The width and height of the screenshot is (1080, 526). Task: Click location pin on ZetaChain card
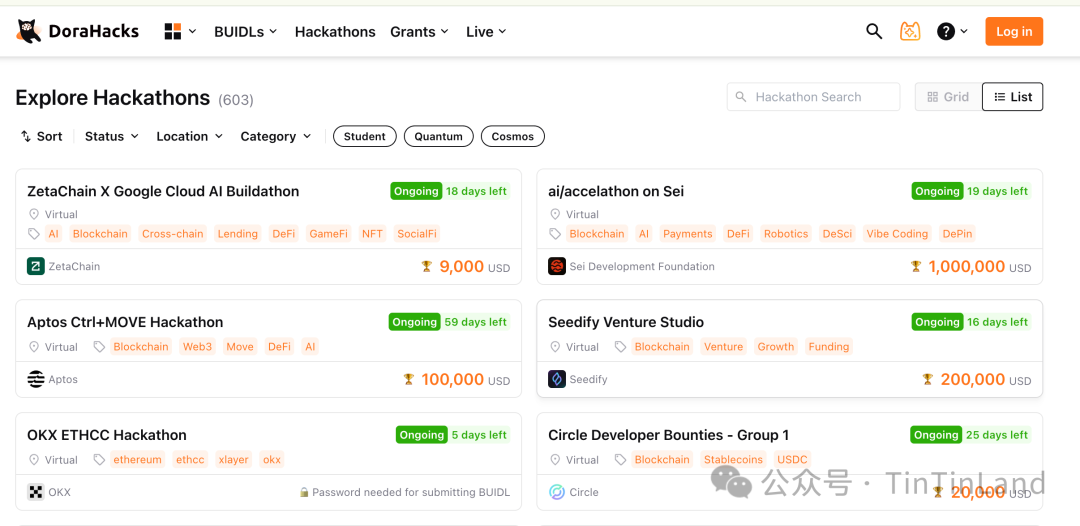[34, 214]
